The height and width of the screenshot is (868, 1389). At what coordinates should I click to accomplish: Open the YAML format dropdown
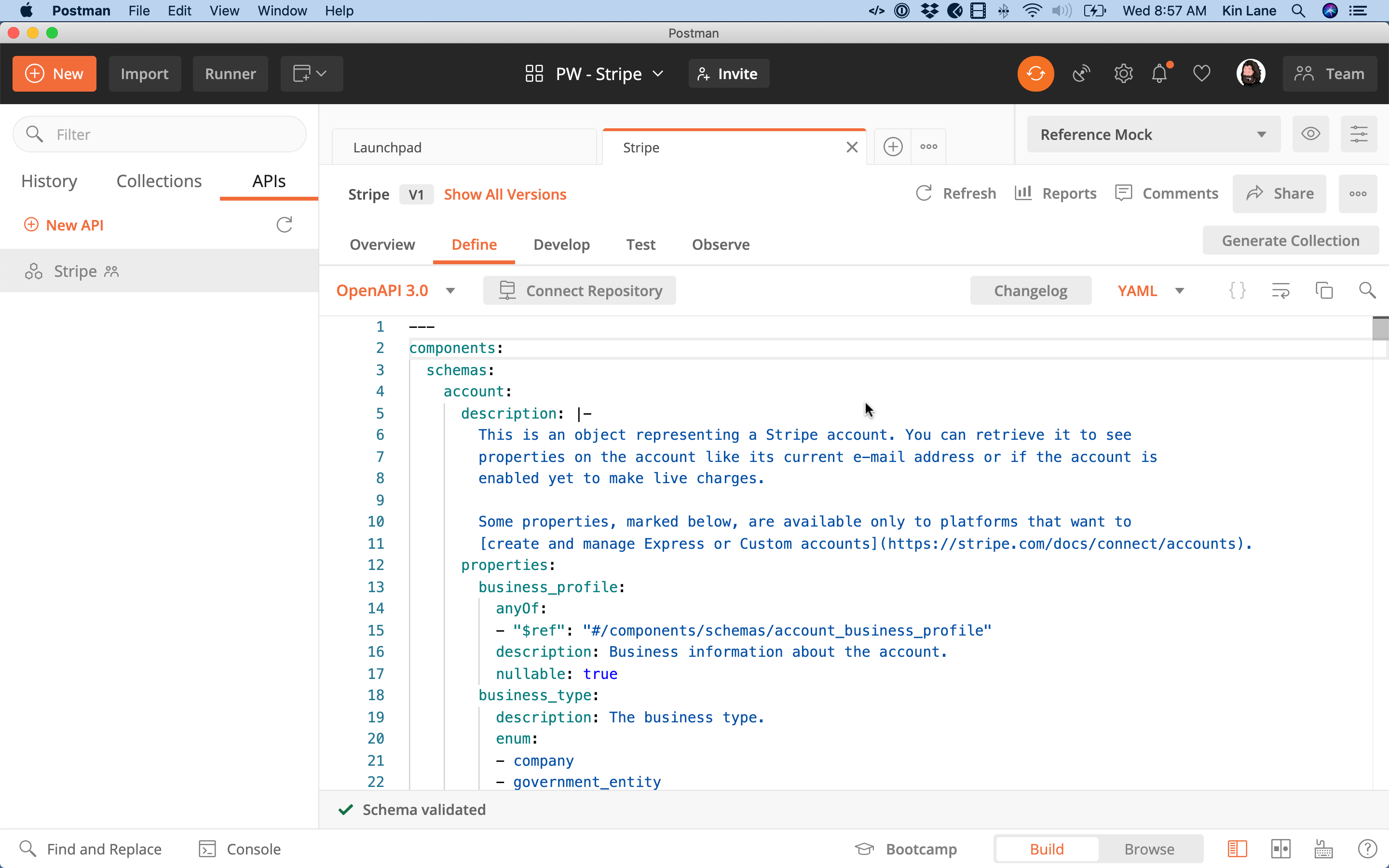point(1151,290)
